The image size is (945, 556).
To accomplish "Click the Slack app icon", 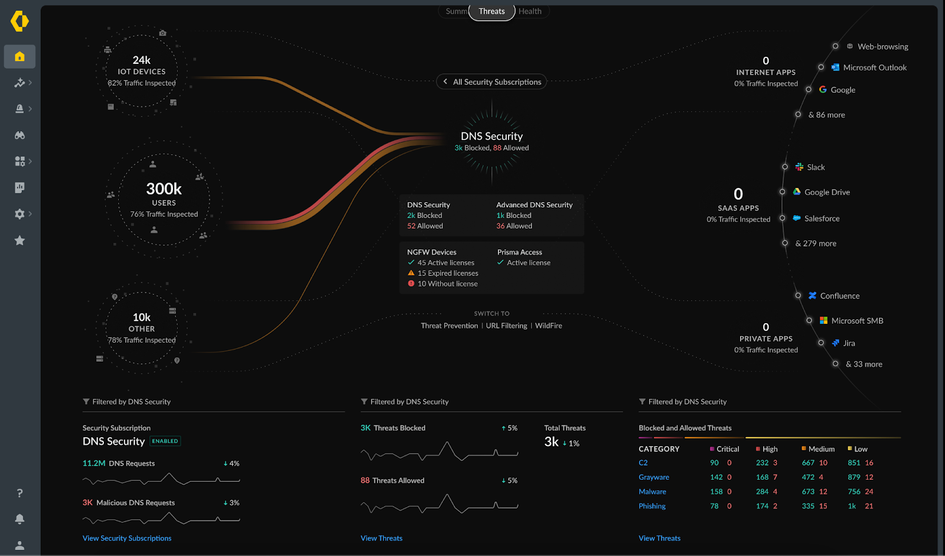I will (x=799, y=167).
